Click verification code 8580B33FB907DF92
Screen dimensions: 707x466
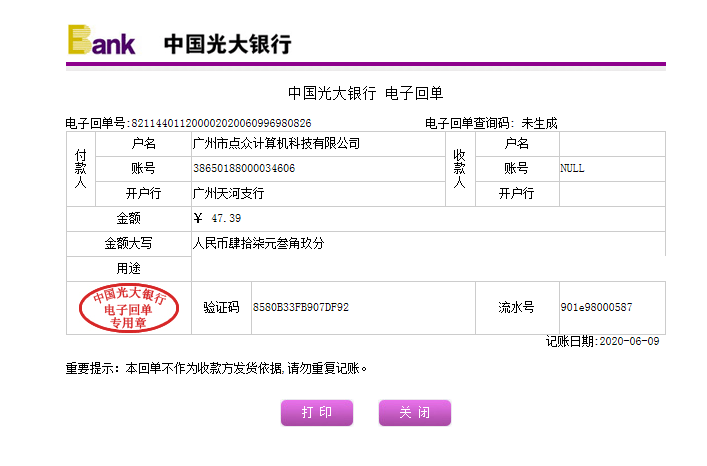[x=300, y=307]
